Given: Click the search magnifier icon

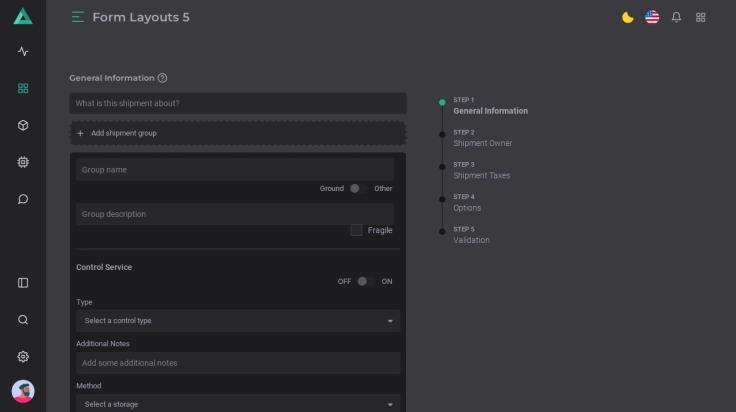Looking at the screenshot, I should point(23,320).
